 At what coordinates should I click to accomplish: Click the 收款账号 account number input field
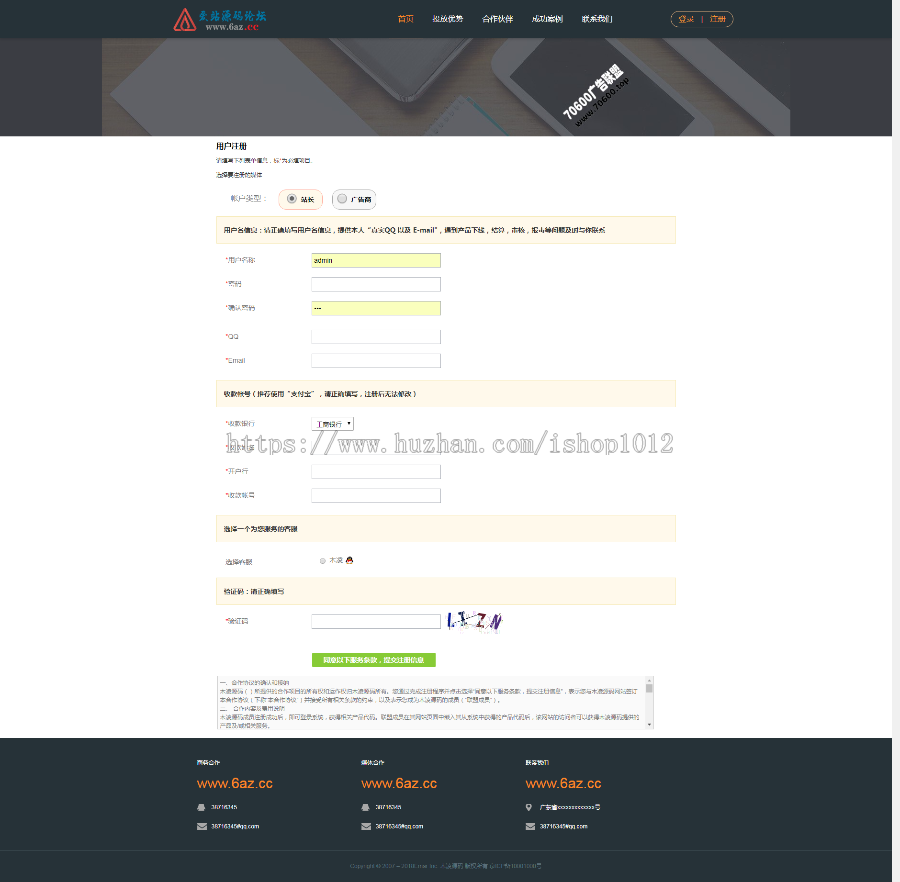click(376, 495)
